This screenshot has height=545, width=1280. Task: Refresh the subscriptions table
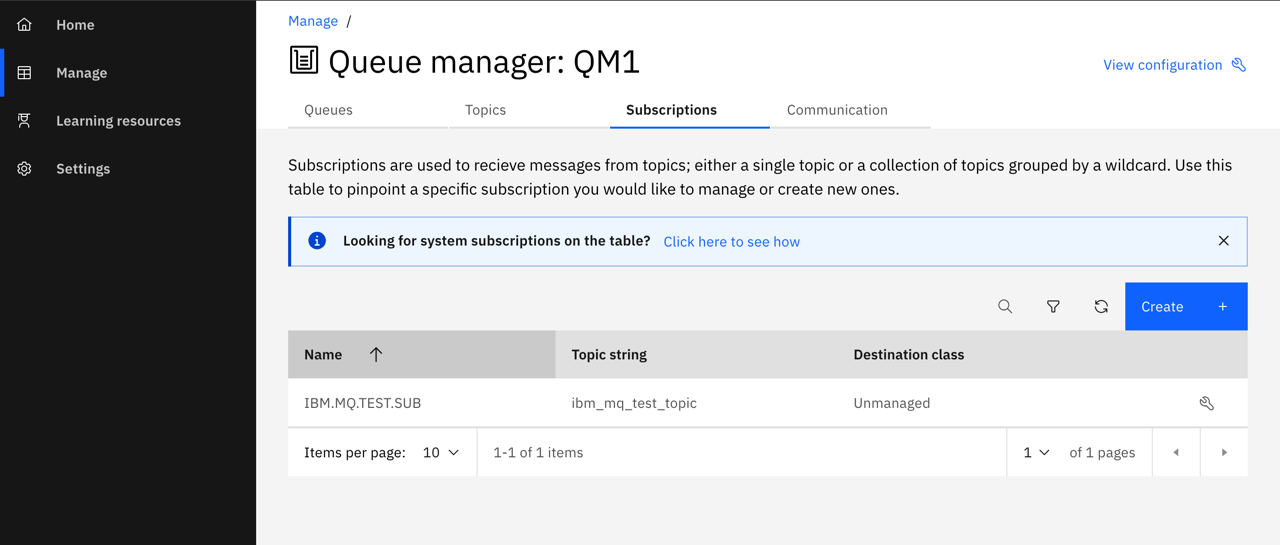(1101, 306)
